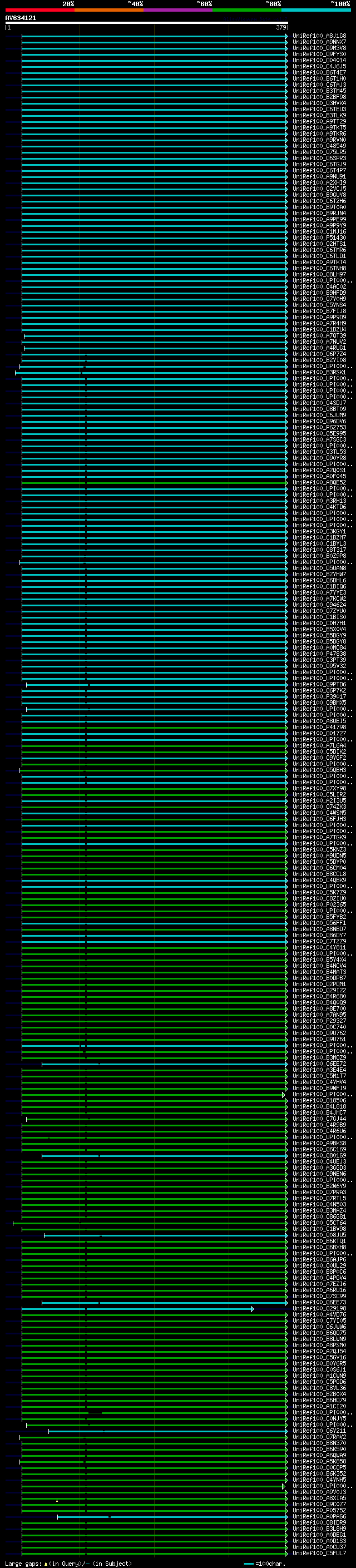Select the UniRef100_A7TGK9 label

click(319, 837)
